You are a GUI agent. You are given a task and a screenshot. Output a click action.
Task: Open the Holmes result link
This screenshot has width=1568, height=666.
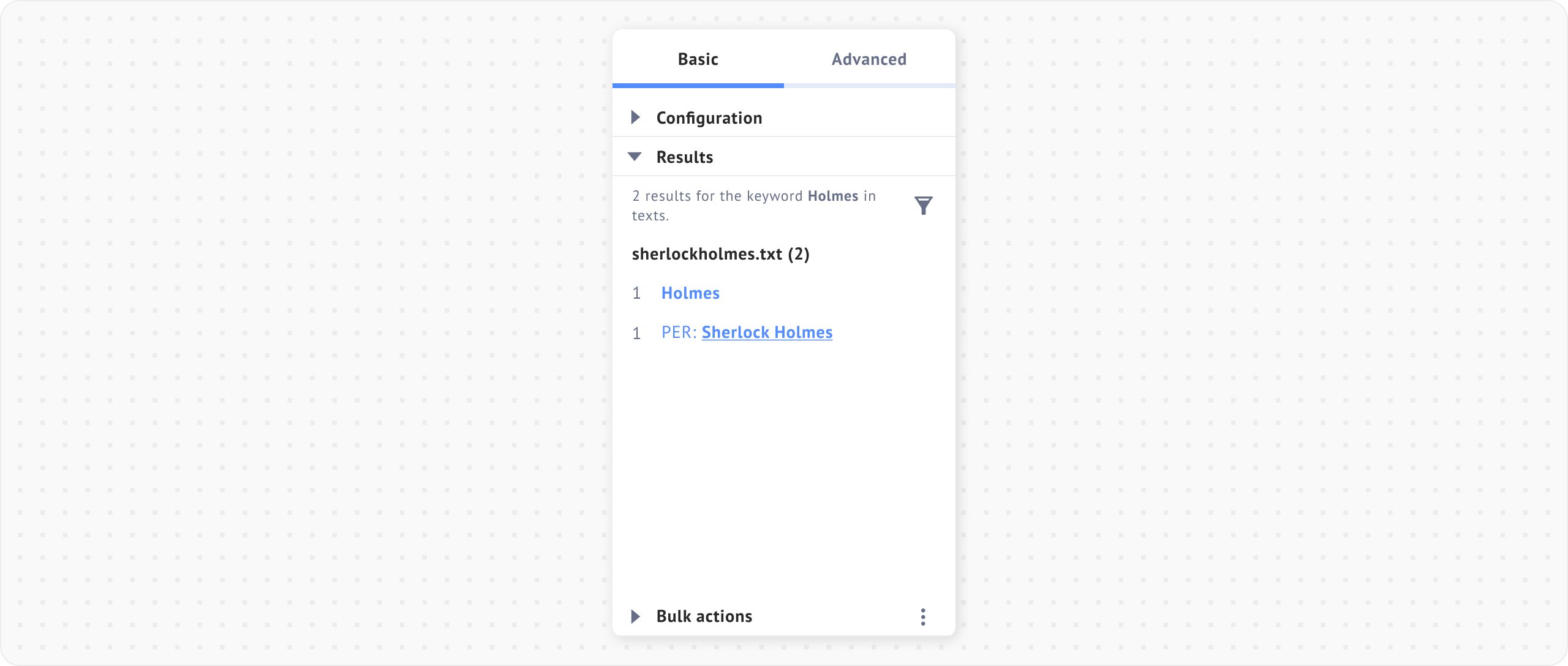tap(690, 293)
